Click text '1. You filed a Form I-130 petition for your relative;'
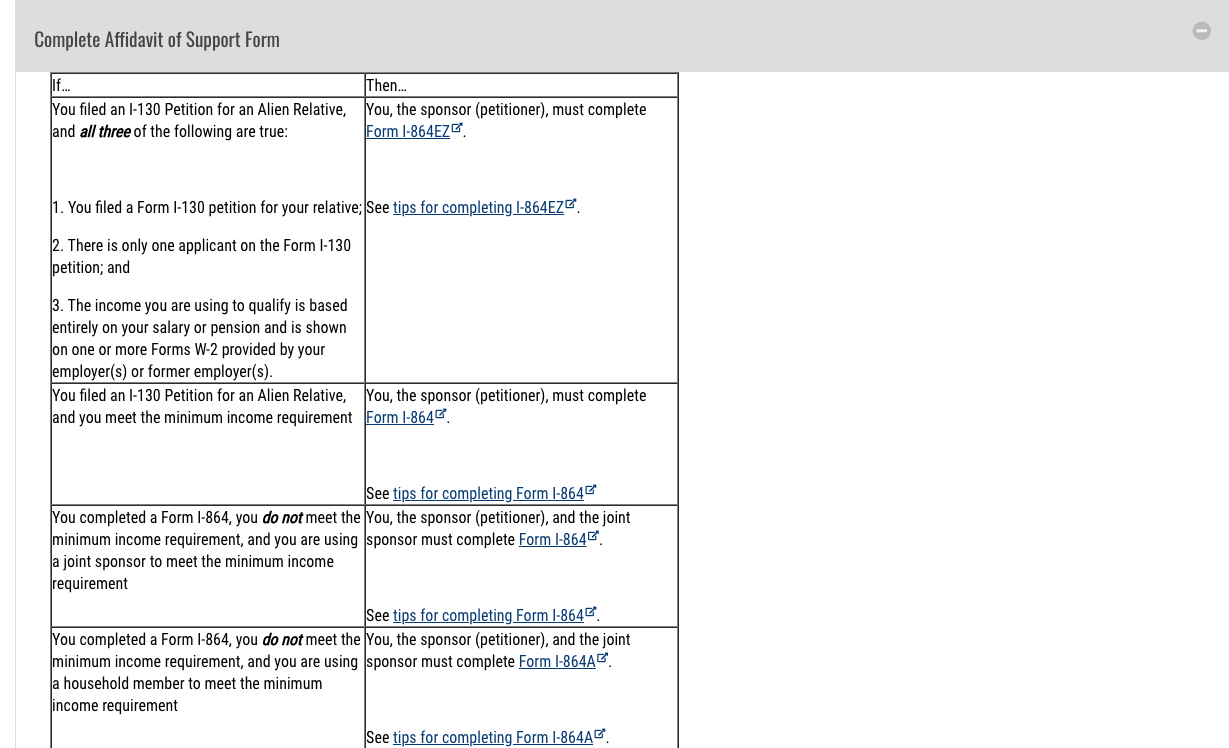The width and height of the screenshot is (1229, 748). pyautogui.click(x=207, y=207)
